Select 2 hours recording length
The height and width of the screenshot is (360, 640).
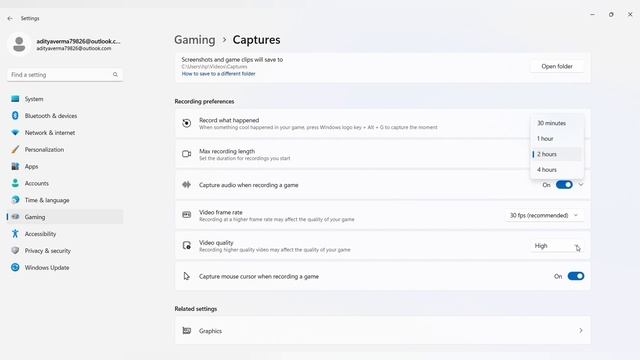click(557, 154)
